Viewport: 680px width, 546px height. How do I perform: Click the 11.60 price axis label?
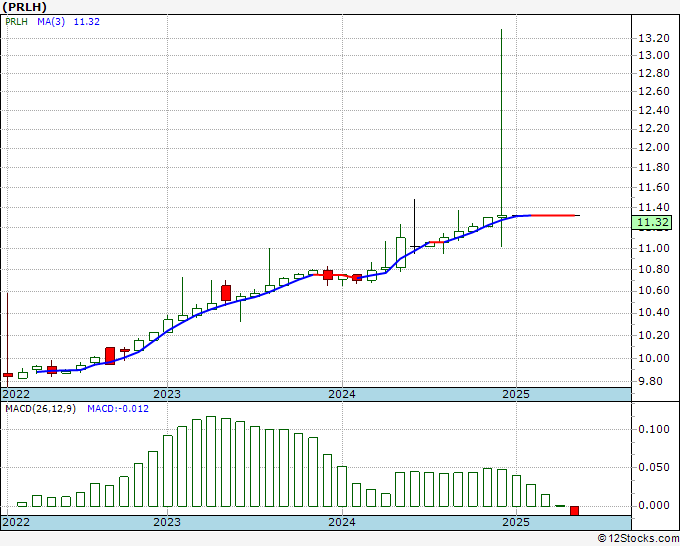[x=654, y=187]
